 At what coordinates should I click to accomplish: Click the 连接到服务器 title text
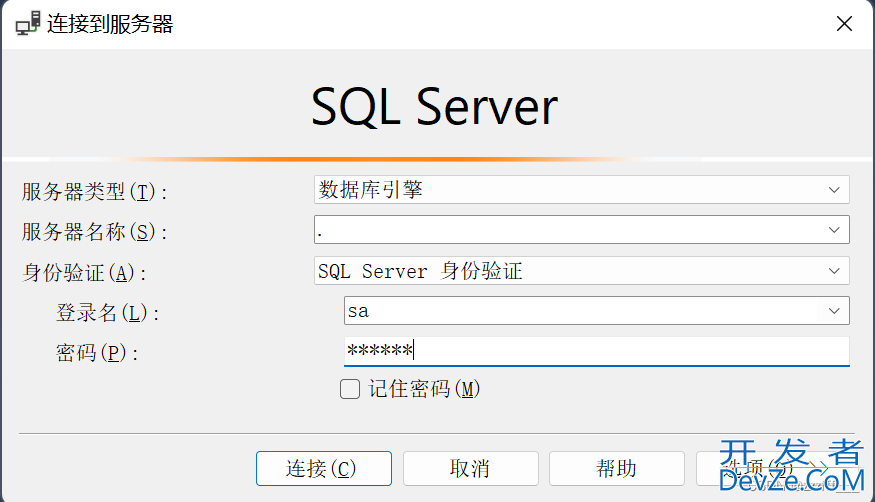click(110, 24)
